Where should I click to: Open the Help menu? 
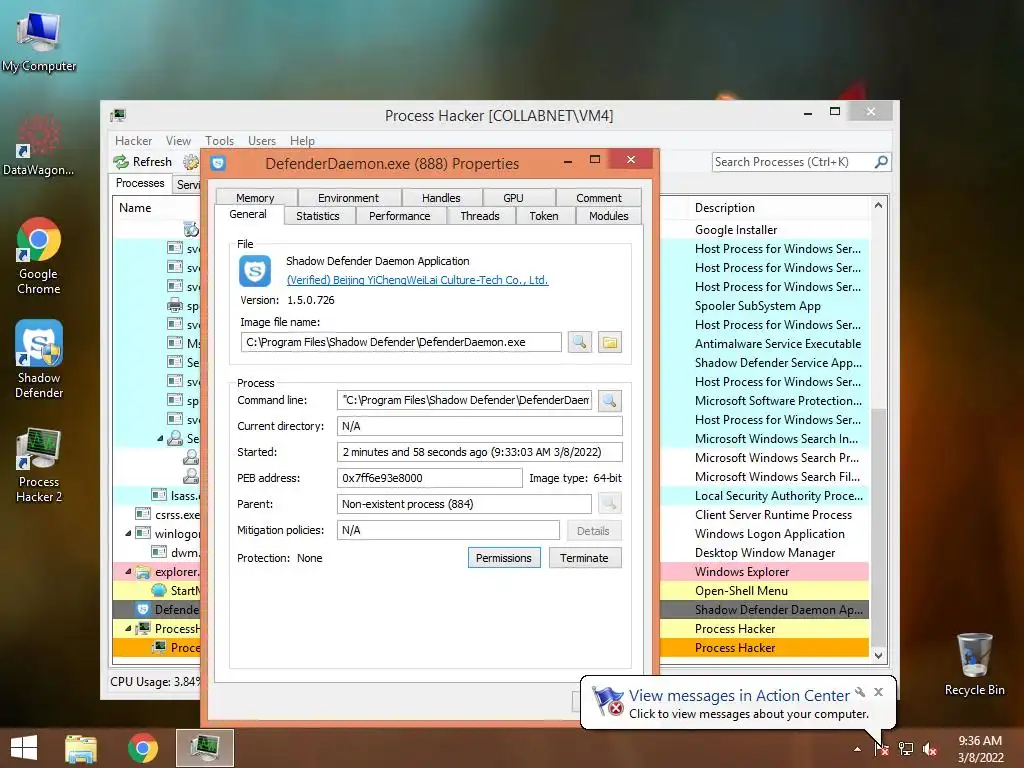302,140
